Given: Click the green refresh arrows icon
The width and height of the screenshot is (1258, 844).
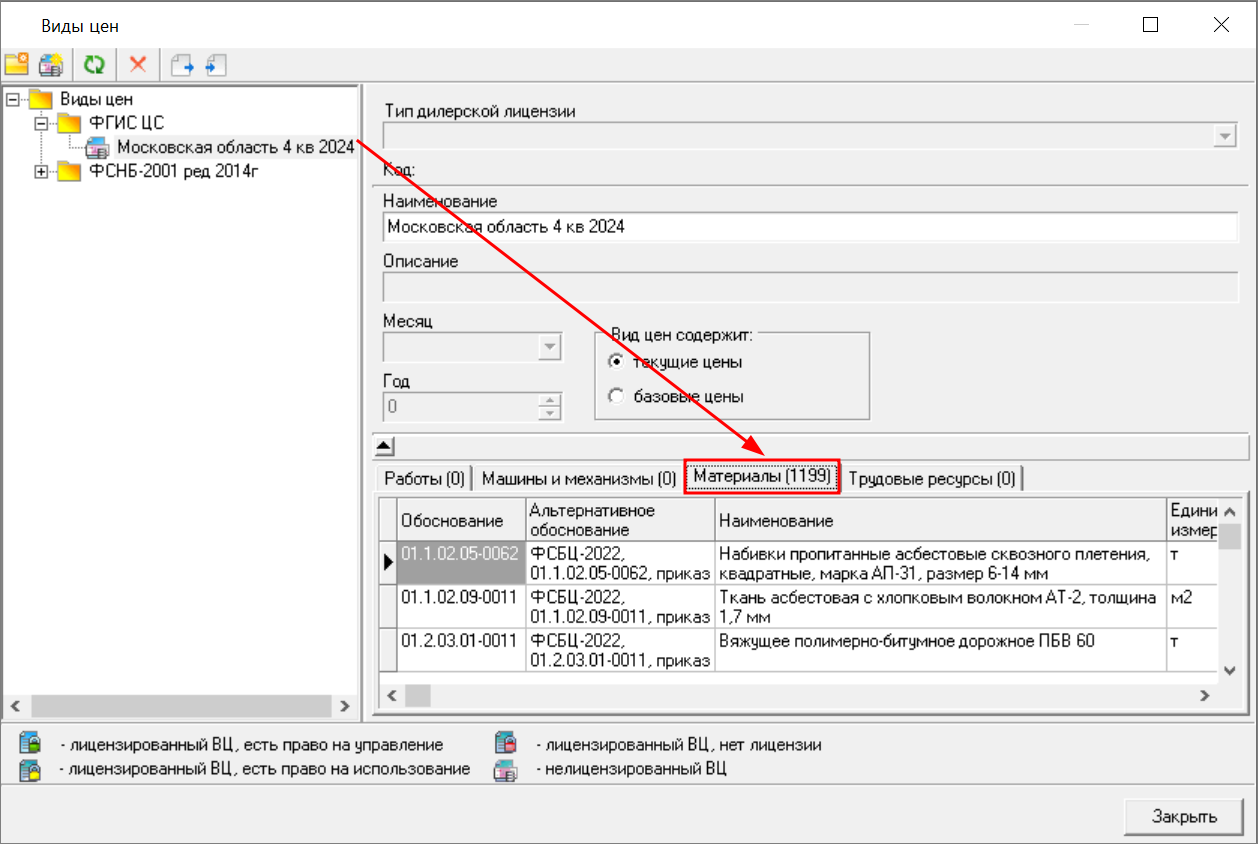Looking at the screenshot, I should tap(94, 65).
